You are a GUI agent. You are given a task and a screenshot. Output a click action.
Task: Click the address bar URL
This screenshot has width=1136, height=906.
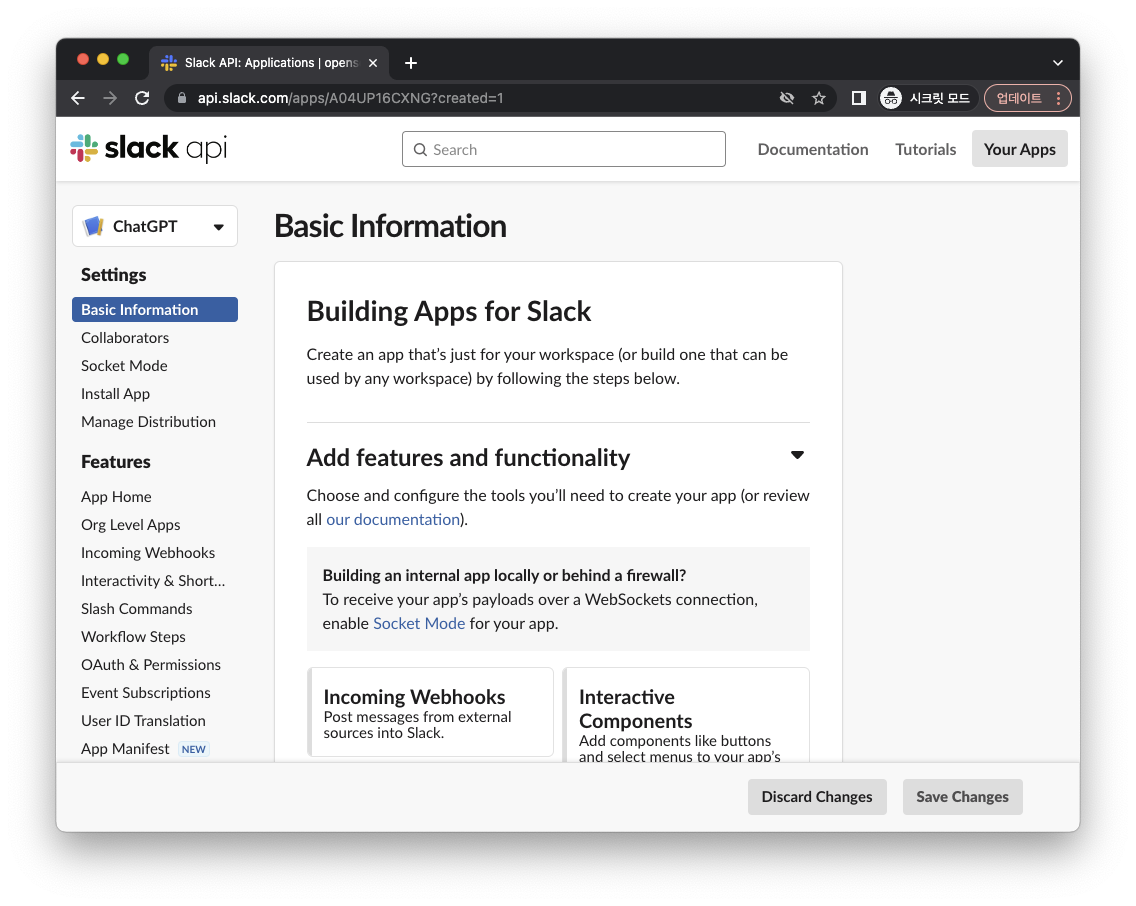pyautogui.click(x=351, y=98)
